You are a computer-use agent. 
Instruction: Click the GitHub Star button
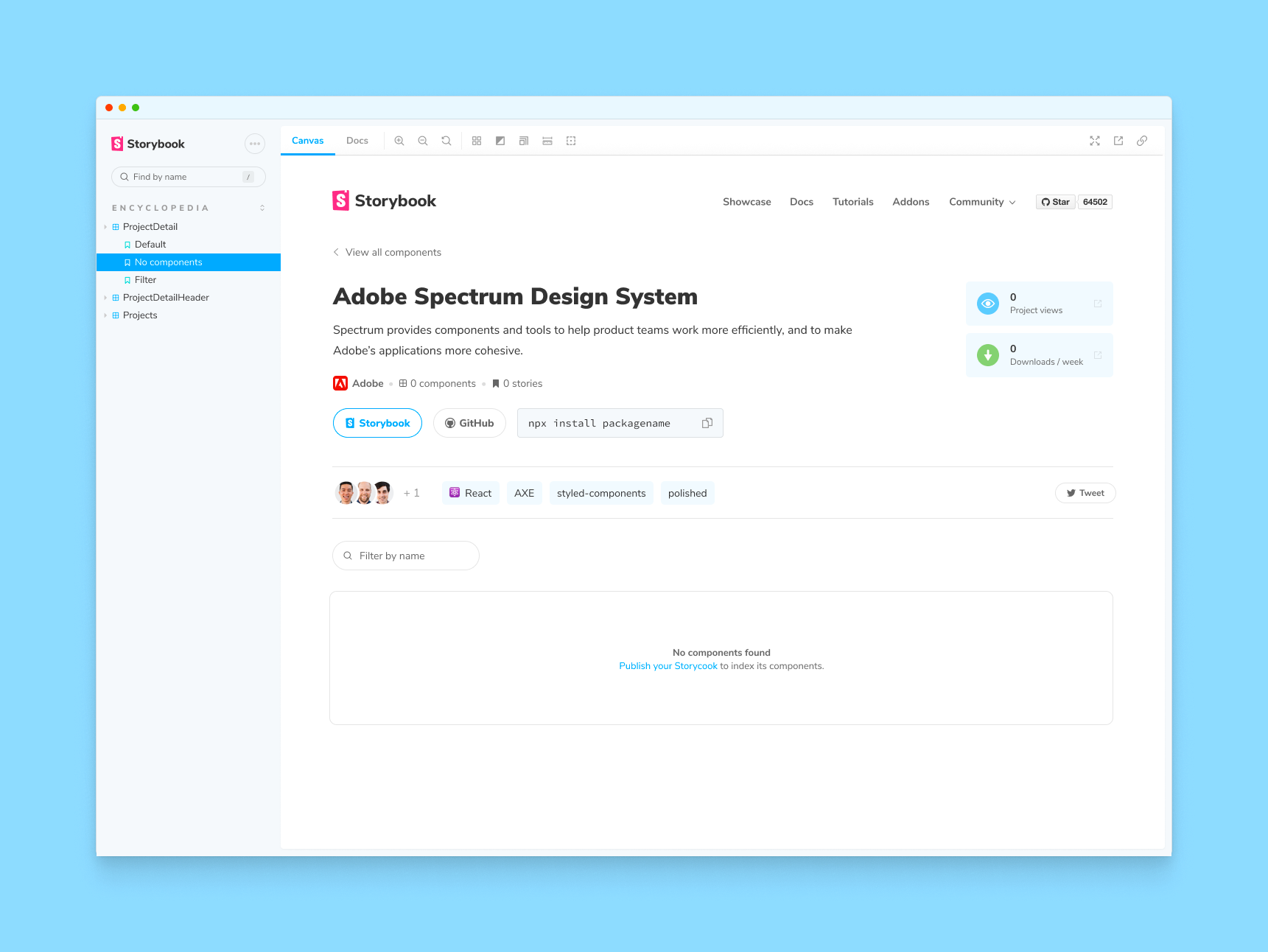pyautogui.click(x=1056, y=202)
